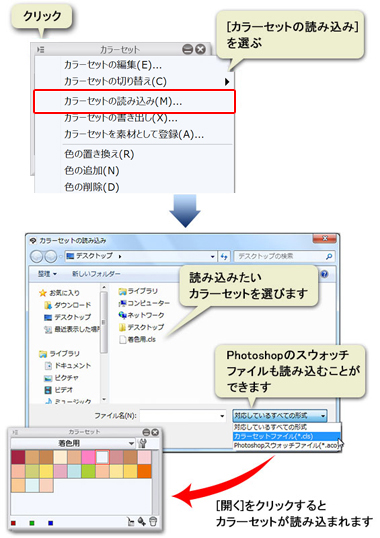The width and height of the screenshot is (380, 538).
Task: Click the trash icon in color set panel
Action: pyautogui.click(x=153, y=522)
